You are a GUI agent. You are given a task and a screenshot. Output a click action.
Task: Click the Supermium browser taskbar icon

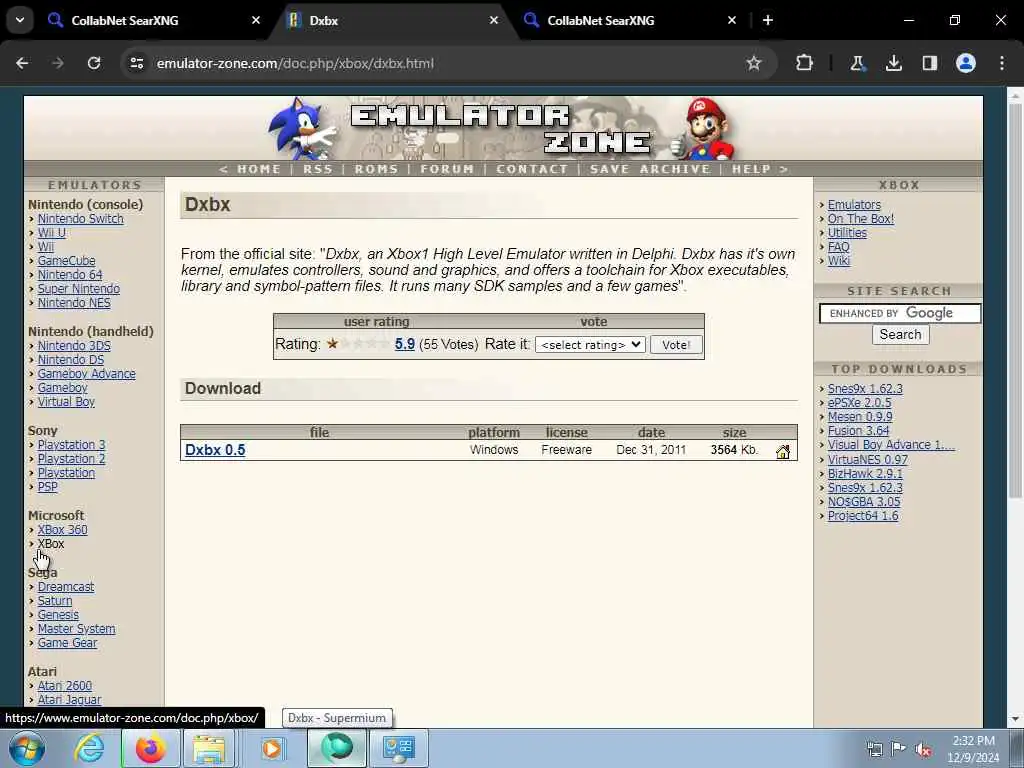tap(337, 748)
